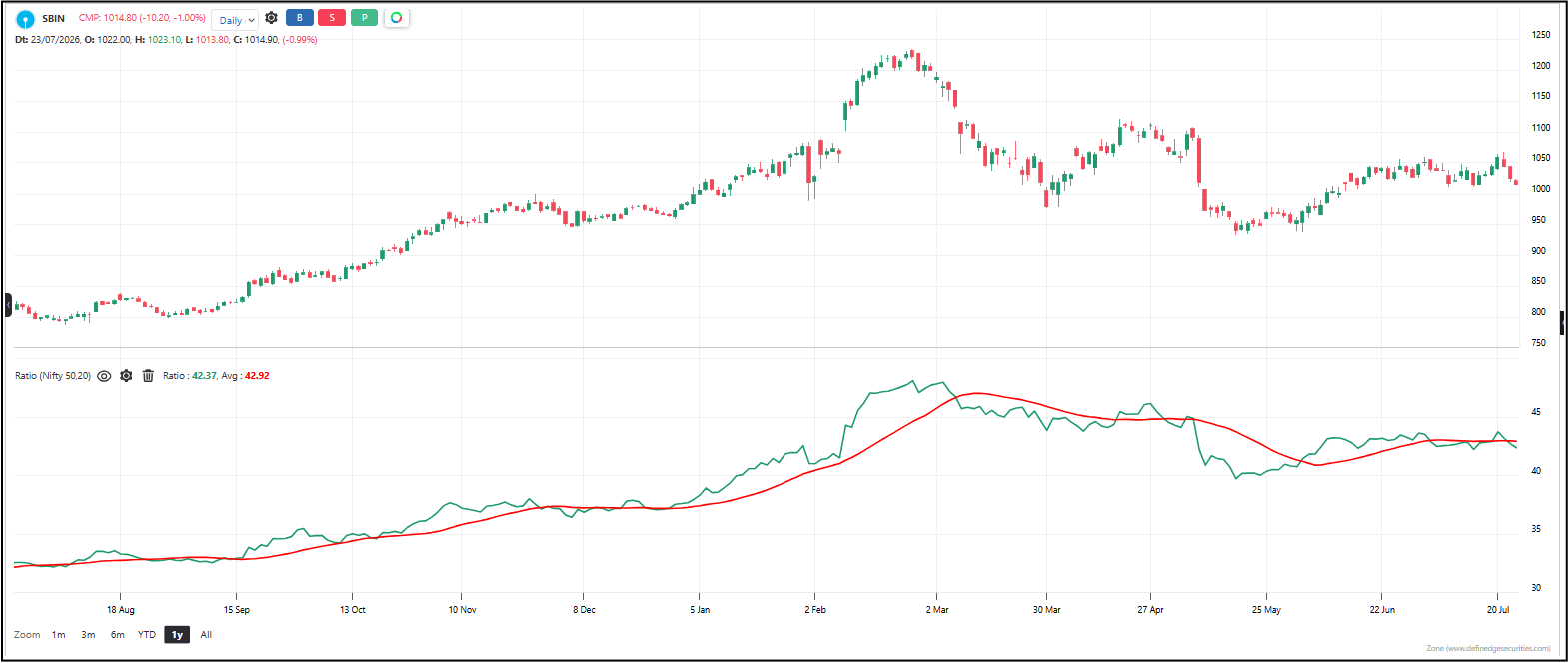Click the 2 Mar date axis label
1568x663 pixels.
coord(937,610)
